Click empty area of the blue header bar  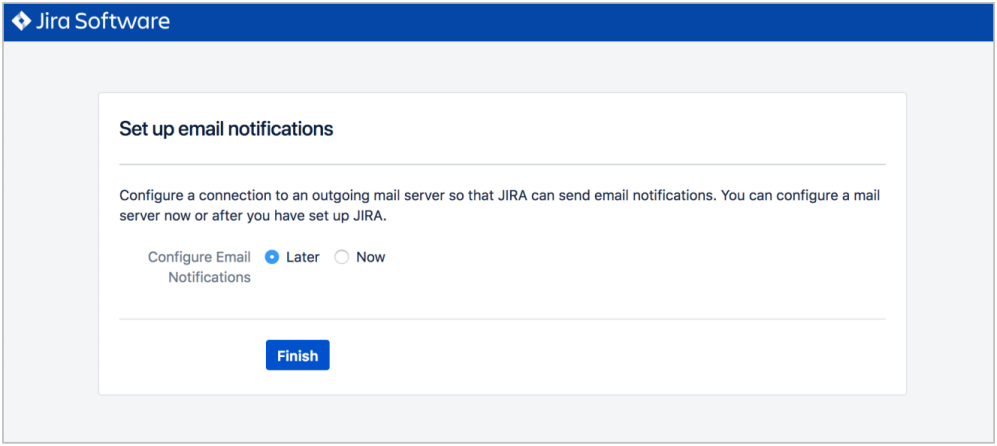click(572, 22)
